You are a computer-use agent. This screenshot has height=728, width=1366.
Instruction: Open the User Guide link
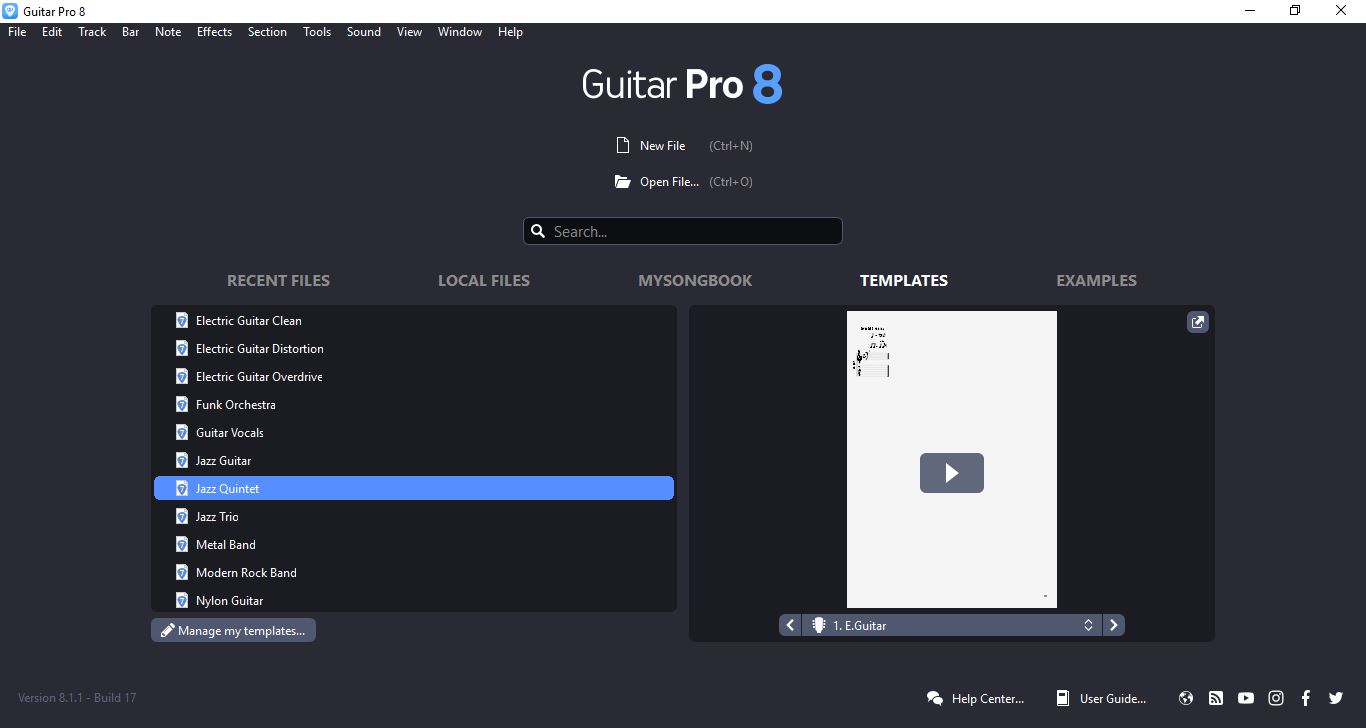pos(1113,699)
